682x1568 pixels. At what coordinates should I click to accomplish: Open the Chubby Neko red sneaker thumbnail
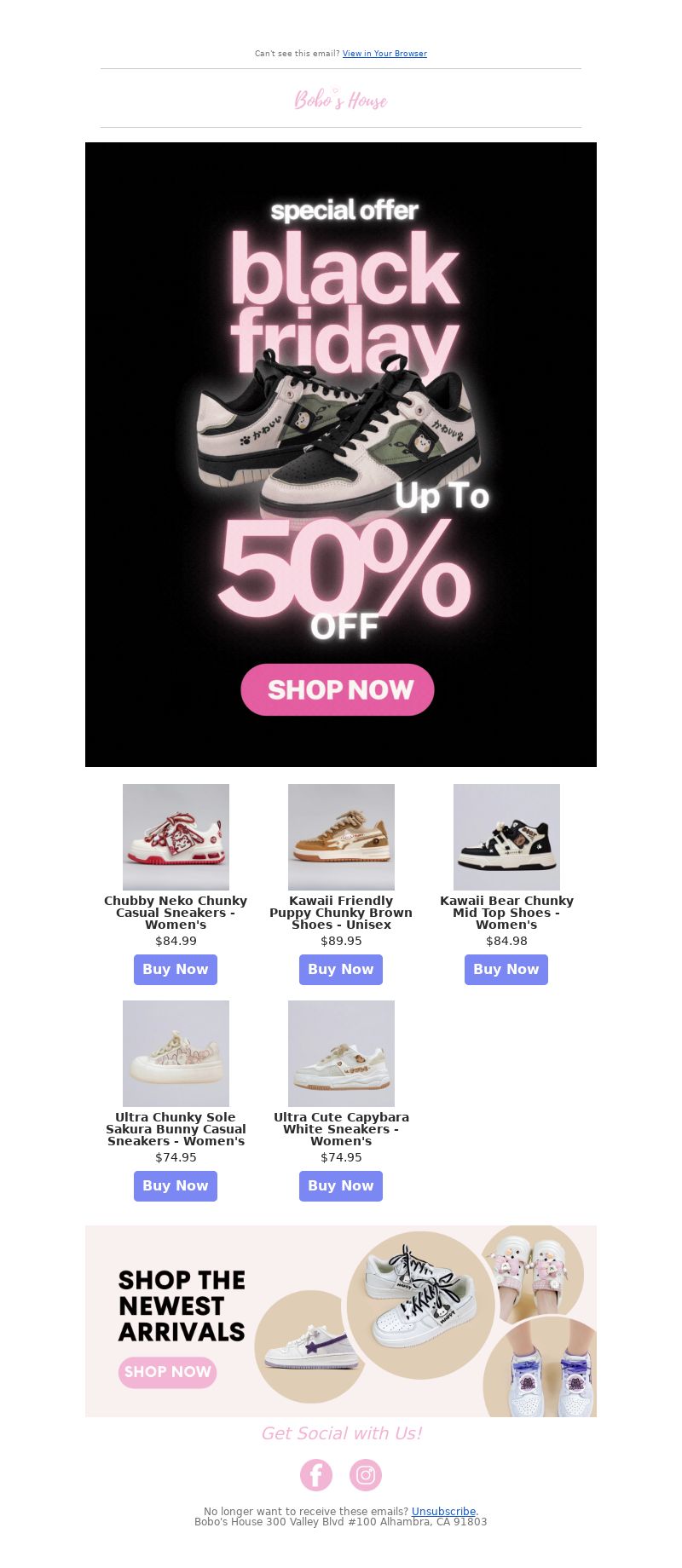point(176,837)
